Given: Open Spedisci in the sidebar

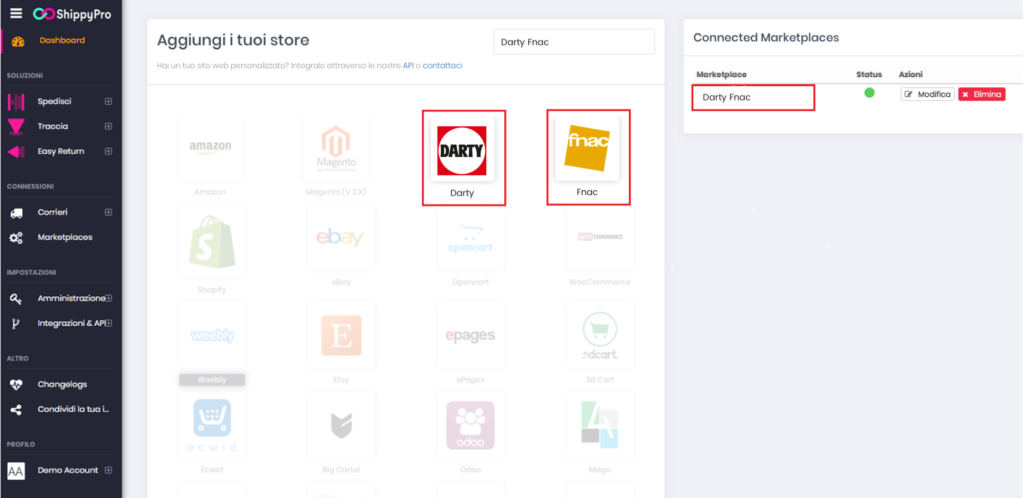Looking at the screenshot, I should pyautogui.click(x=54, y=102).
